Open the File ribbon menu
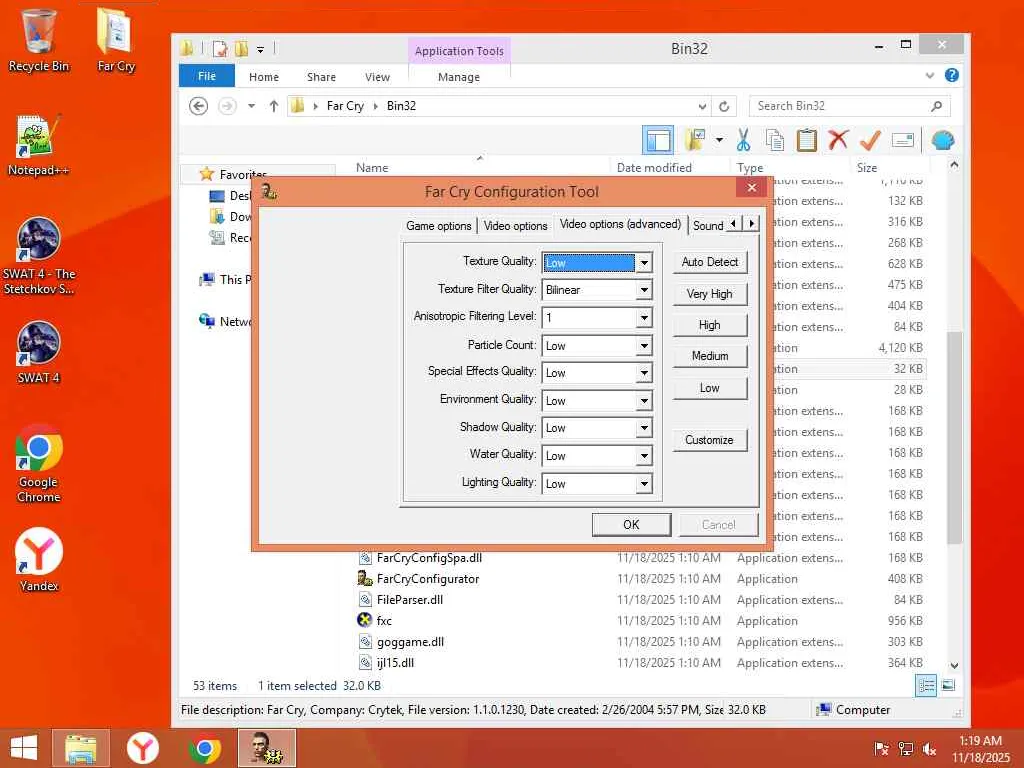The image size is (1024, 768). coord(207,76)
